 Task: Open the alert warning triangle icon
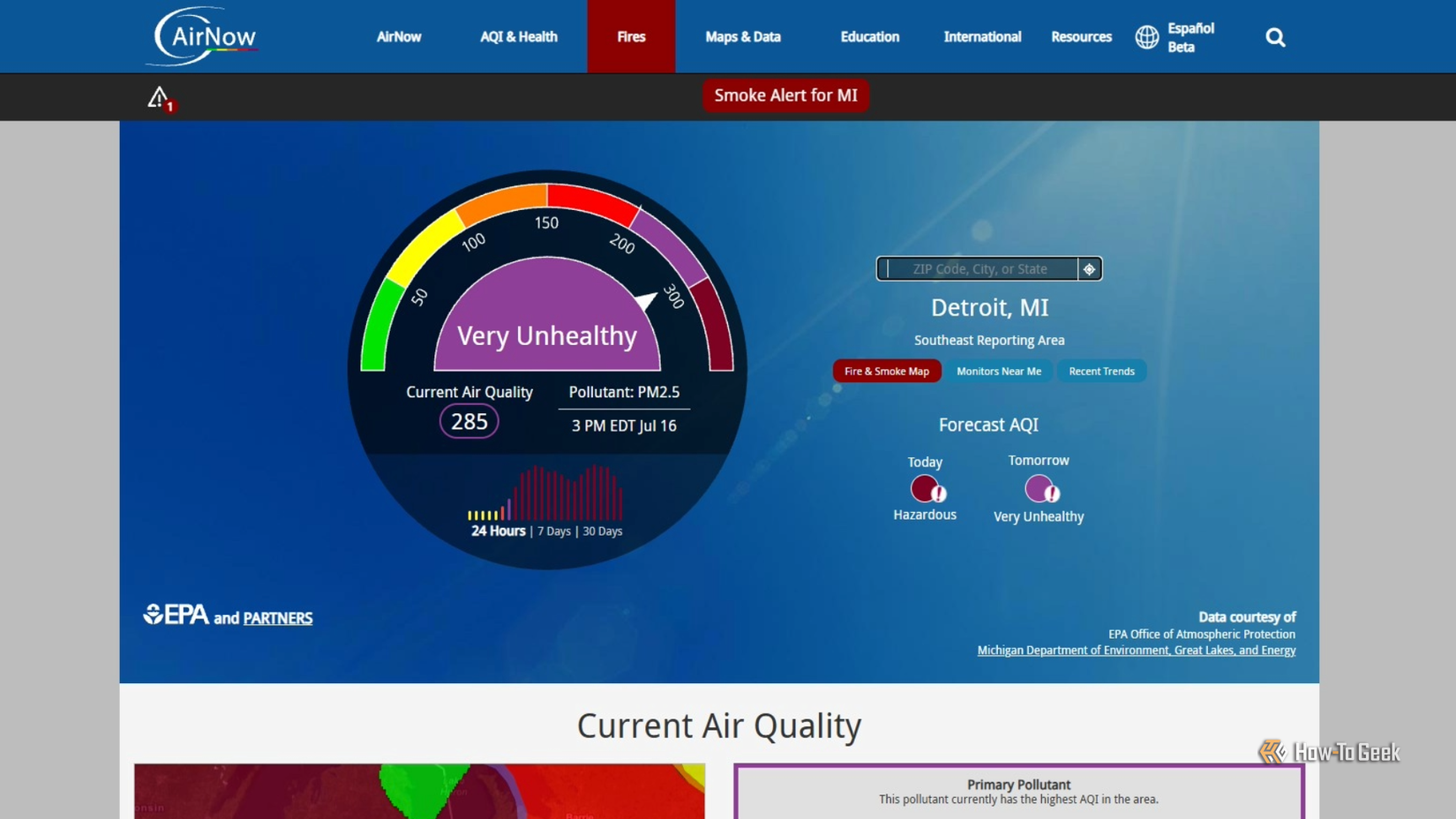[x=161, y=98]
